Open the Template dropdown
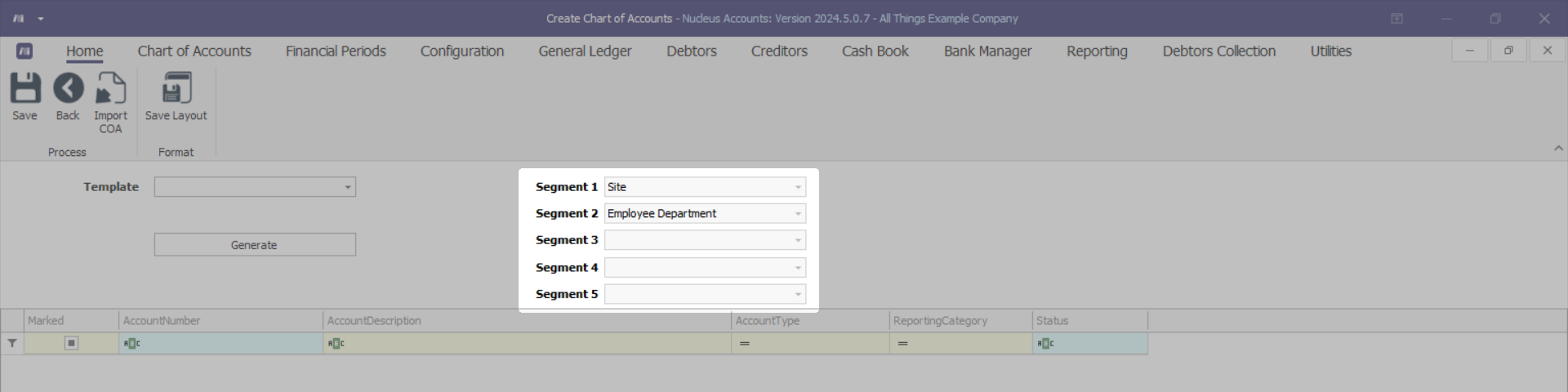The height and width of the screenshot is (392, 1568). pos(348,187)
